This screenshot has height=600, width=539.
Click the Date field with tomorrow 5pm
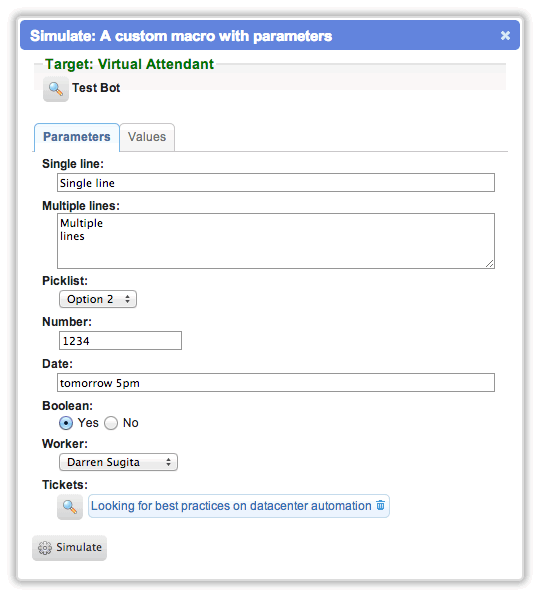pyautogui.click(x=276, y=383)
